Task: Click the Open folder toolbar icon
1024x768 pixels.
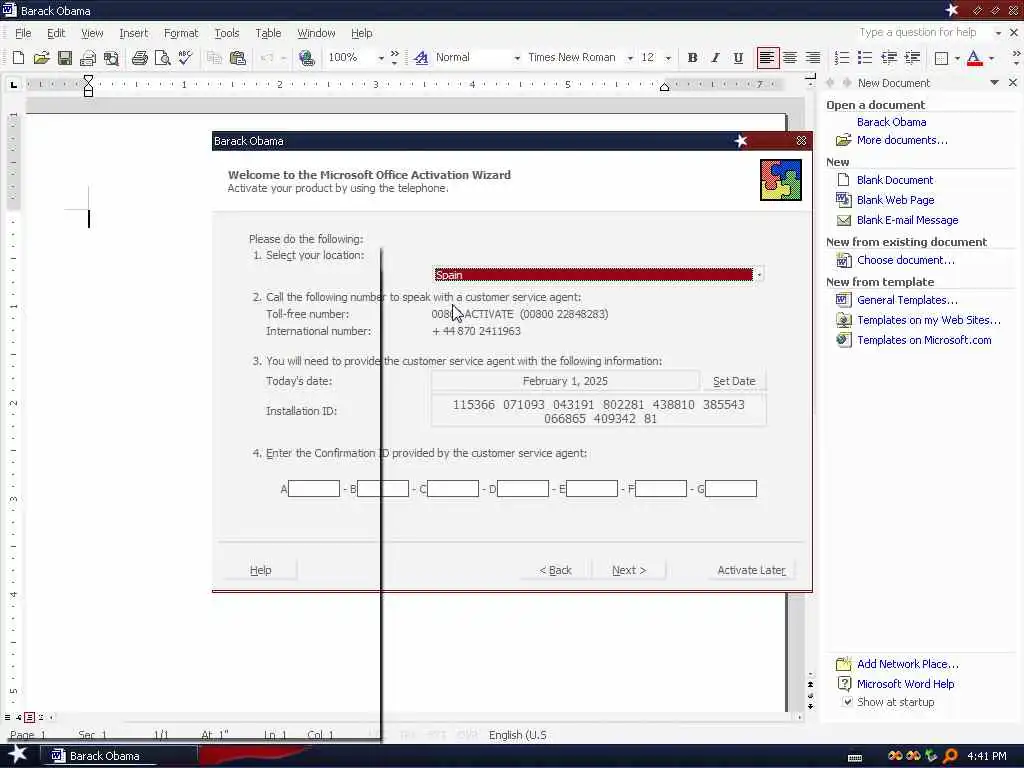Action: point(41,57)
